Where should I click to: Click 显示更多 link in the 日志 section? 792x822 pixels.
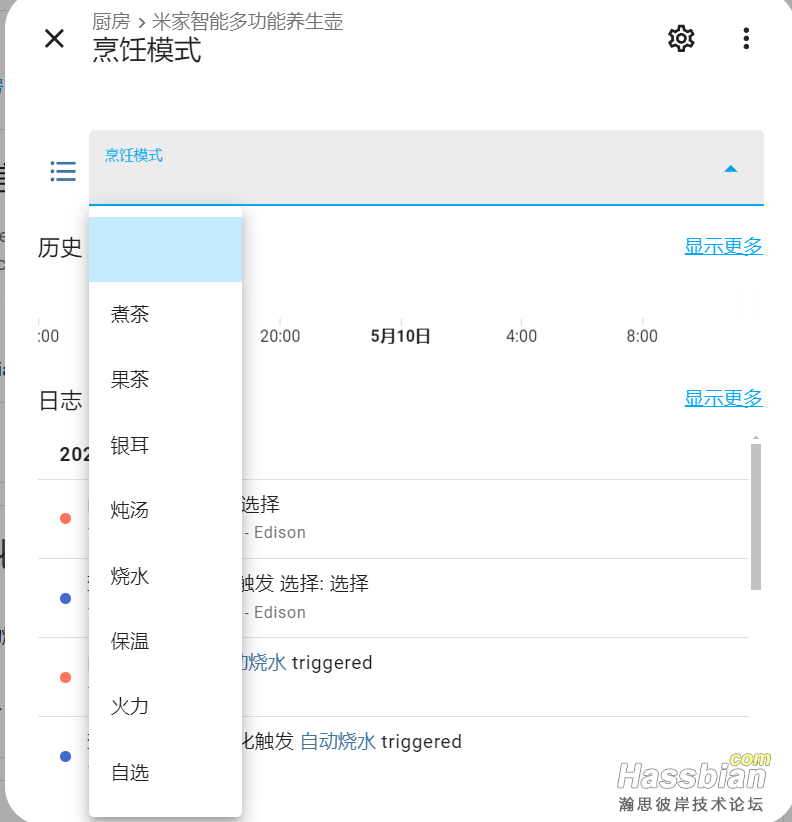coord(723,398)
